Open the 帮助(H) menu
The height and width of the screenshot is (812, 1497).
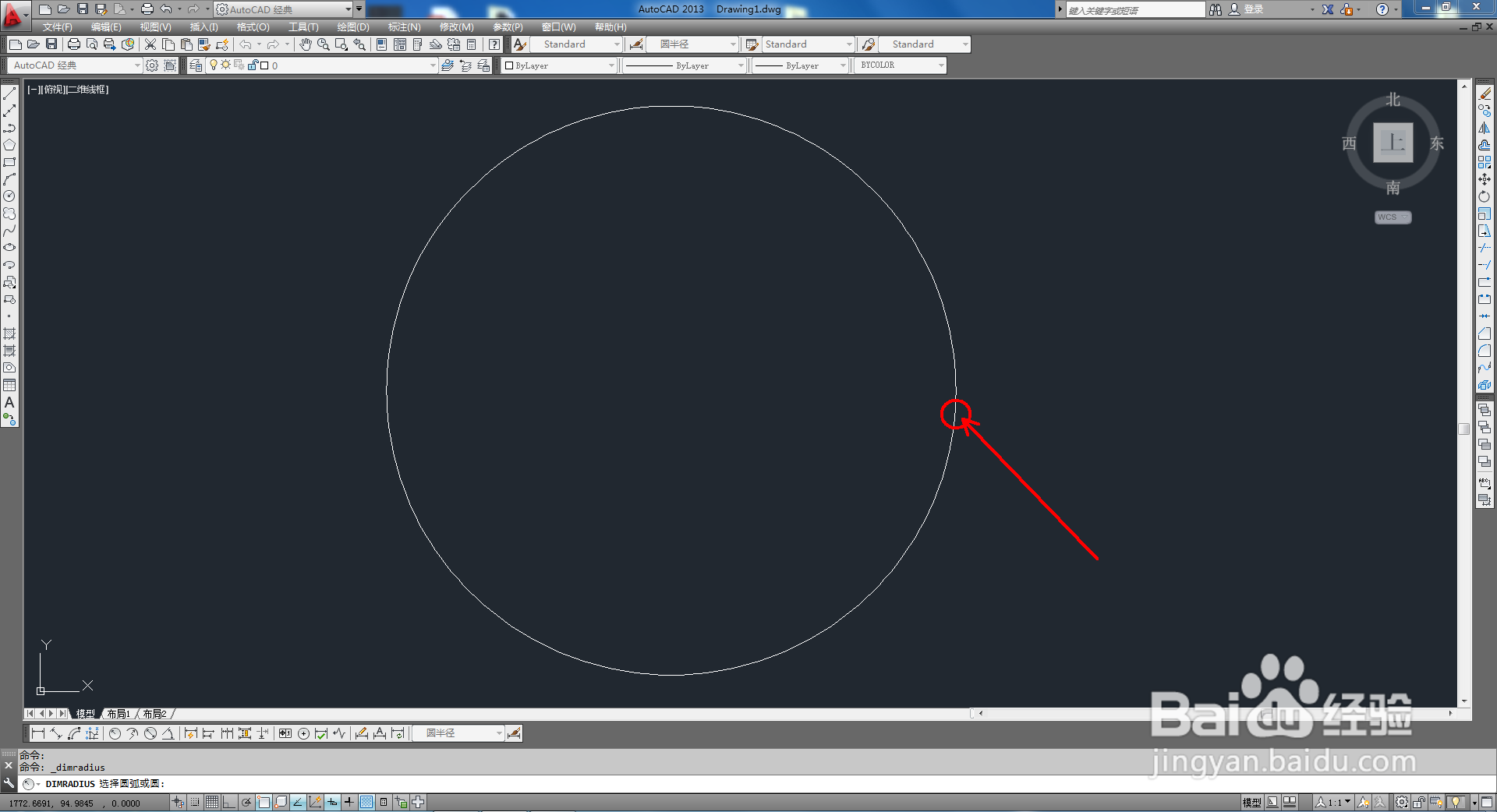point(610,27)
